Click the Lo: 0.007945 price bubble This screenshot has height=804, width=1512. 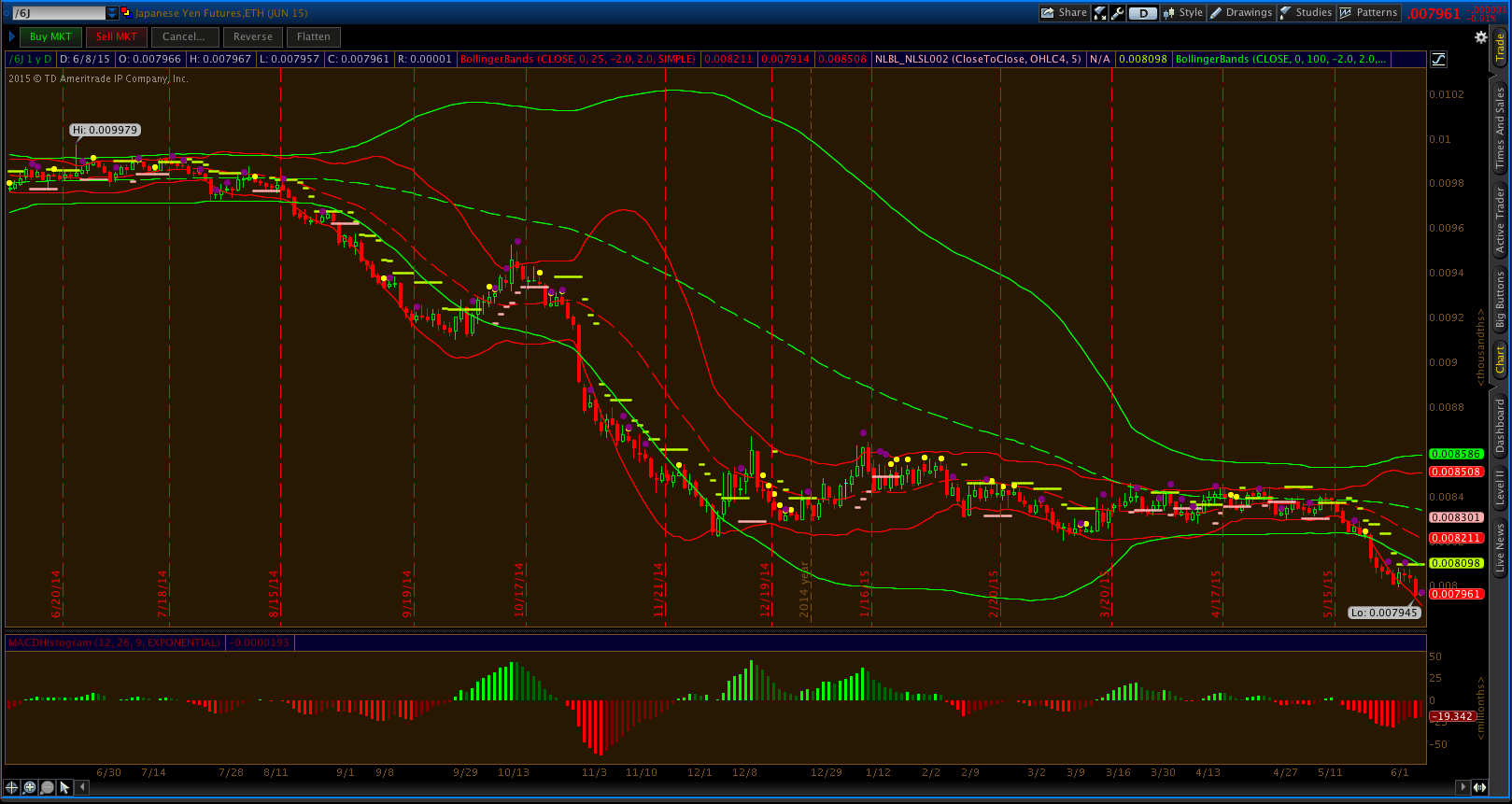pos(1384,613)
